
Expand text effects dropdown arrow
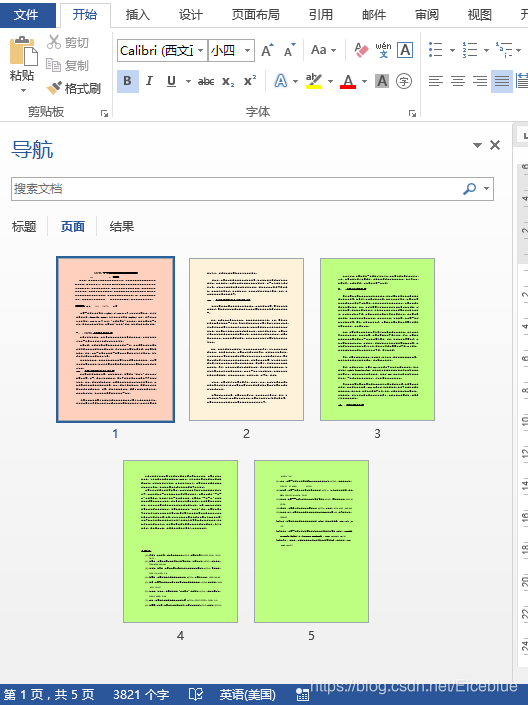tap(295, 81)
